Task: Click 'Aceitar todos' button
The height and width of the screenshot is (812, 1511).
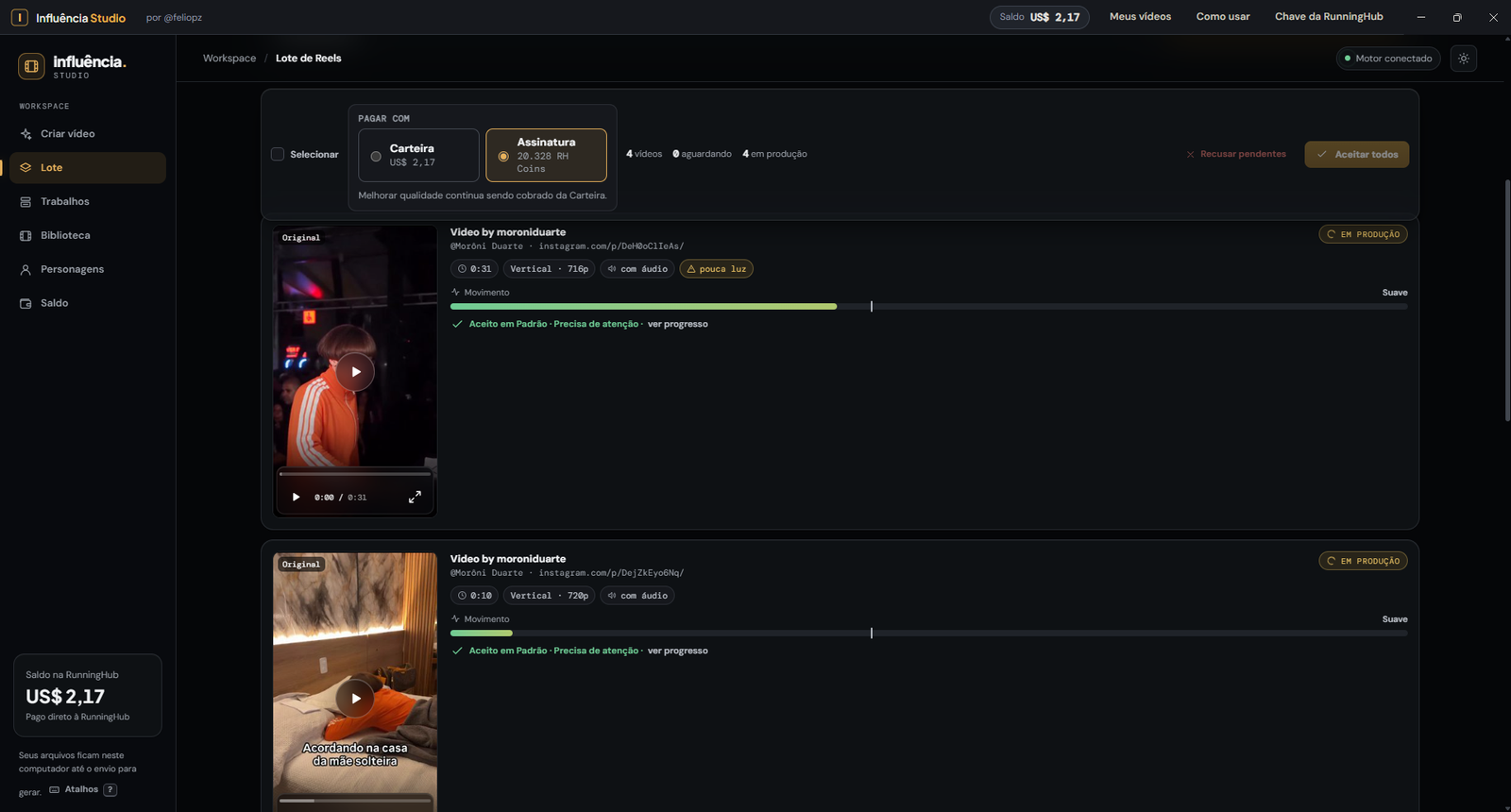Action: (x=1357, y=155)
